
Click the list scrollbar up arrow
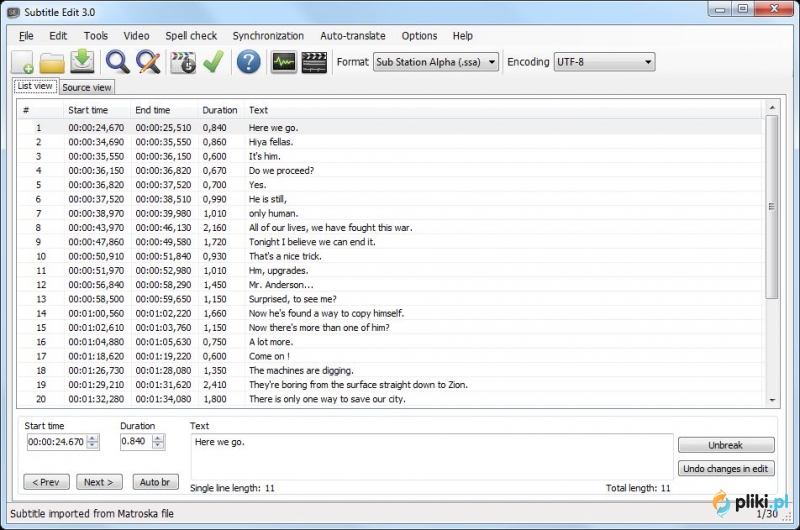772,108
